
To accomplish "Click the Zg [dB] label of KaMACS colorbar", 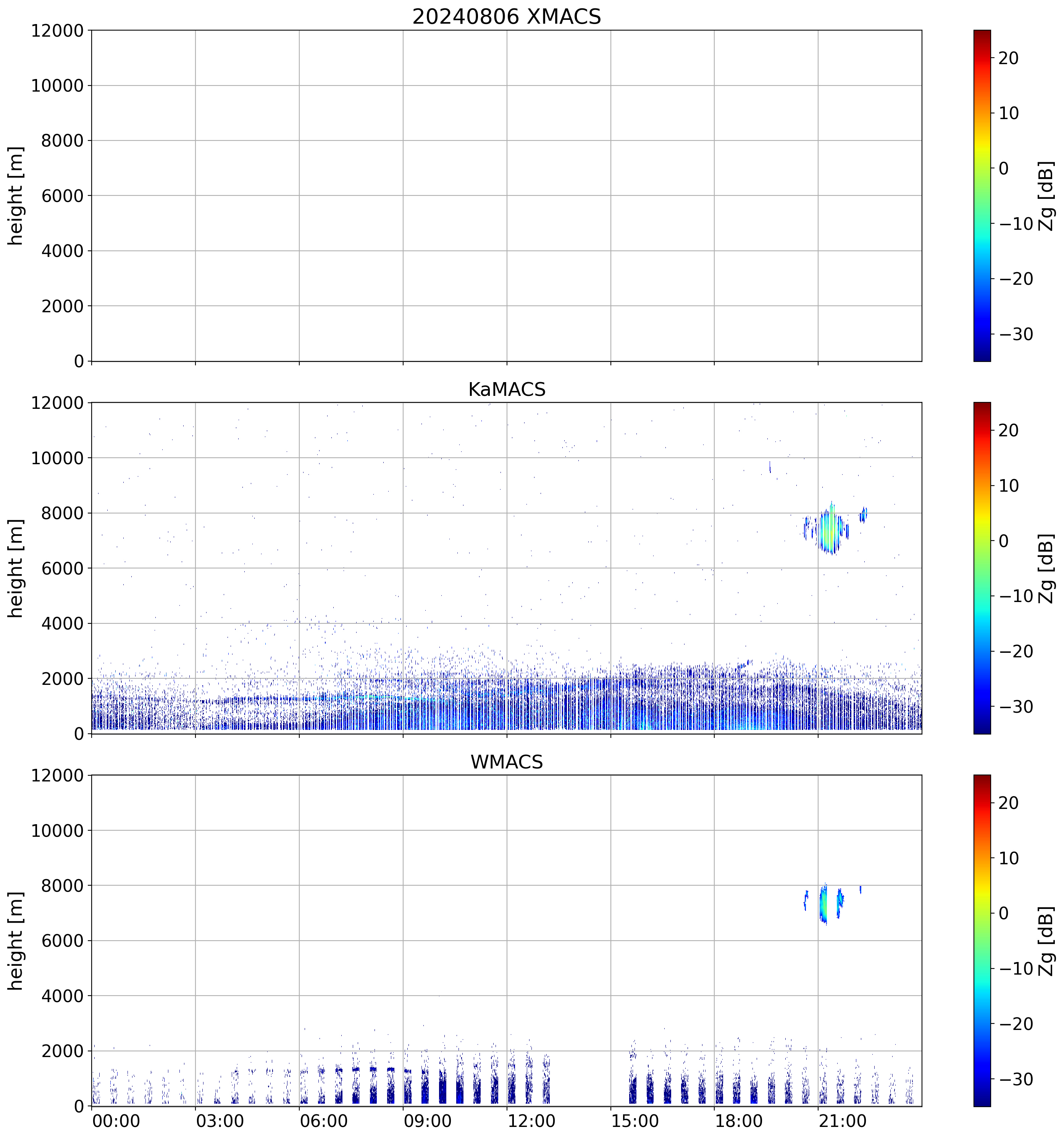I will (x=1046, y=568).
